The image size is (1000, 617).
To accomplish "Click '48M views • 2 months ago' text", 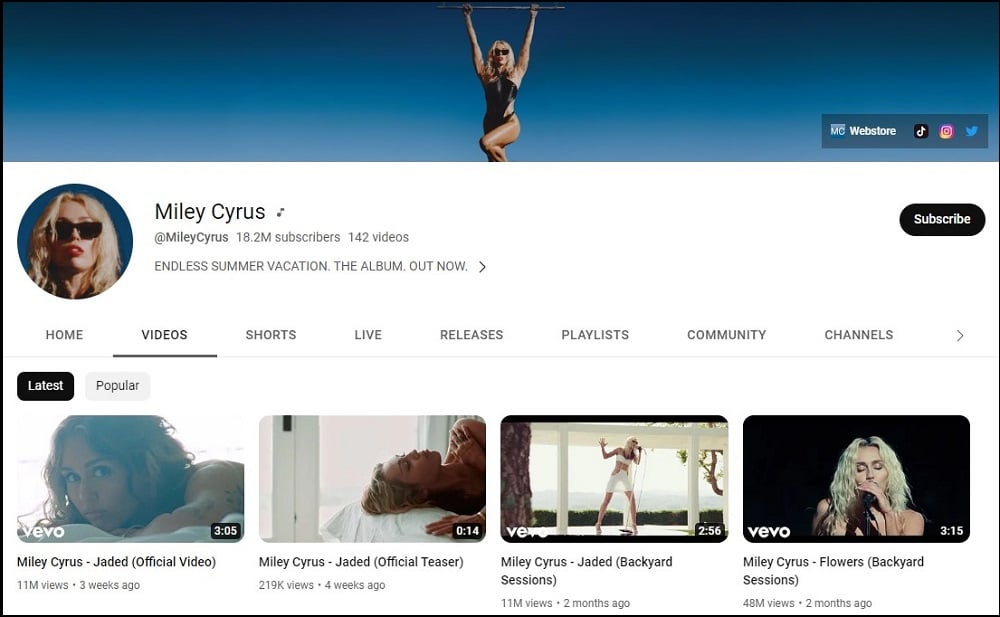I will pyautogui.click(x=807, y=603).
